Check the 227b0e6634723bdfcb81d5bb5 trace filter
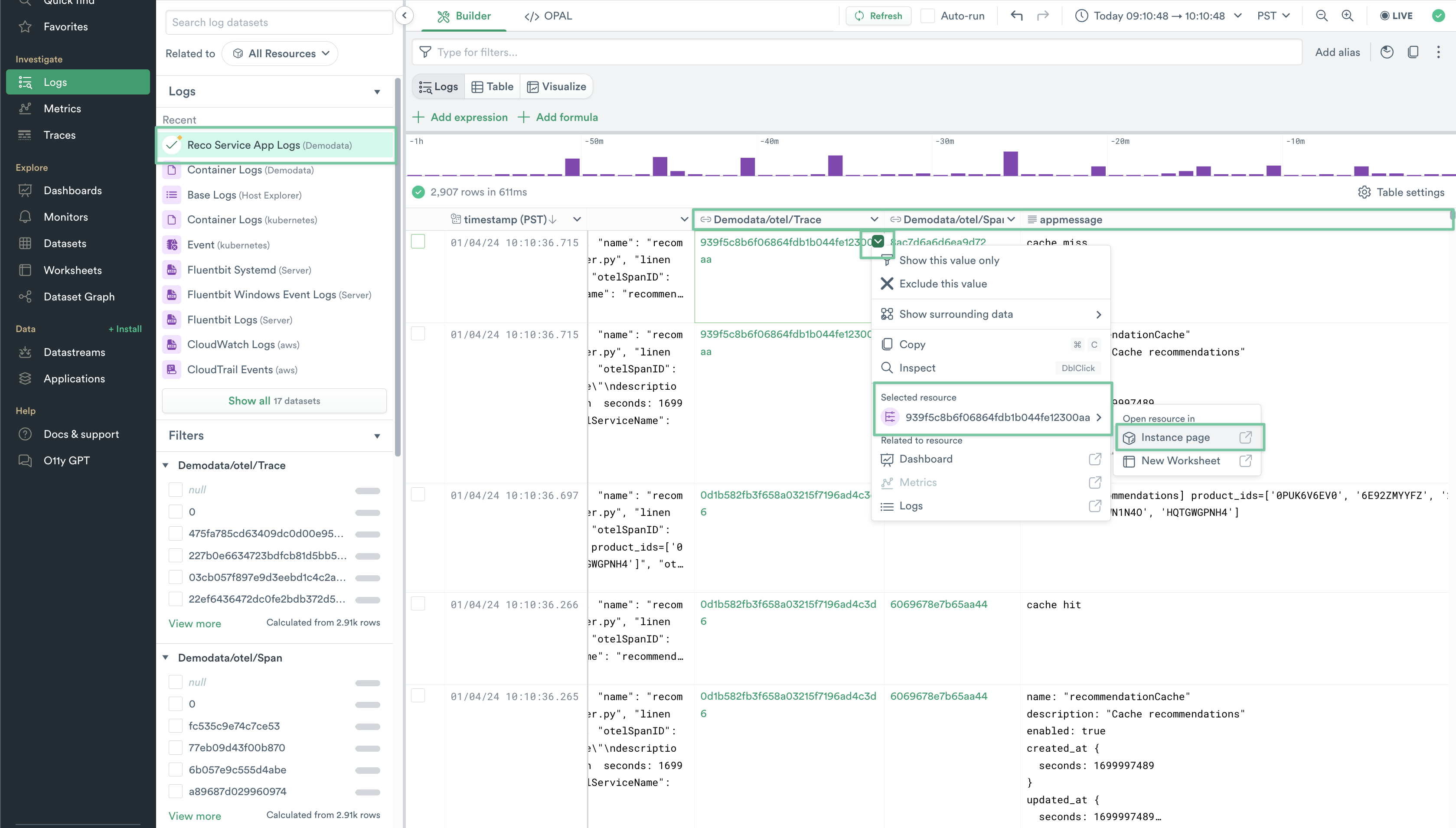The height and width of the screenshot is (828, 1456). [x=176, y=556]
